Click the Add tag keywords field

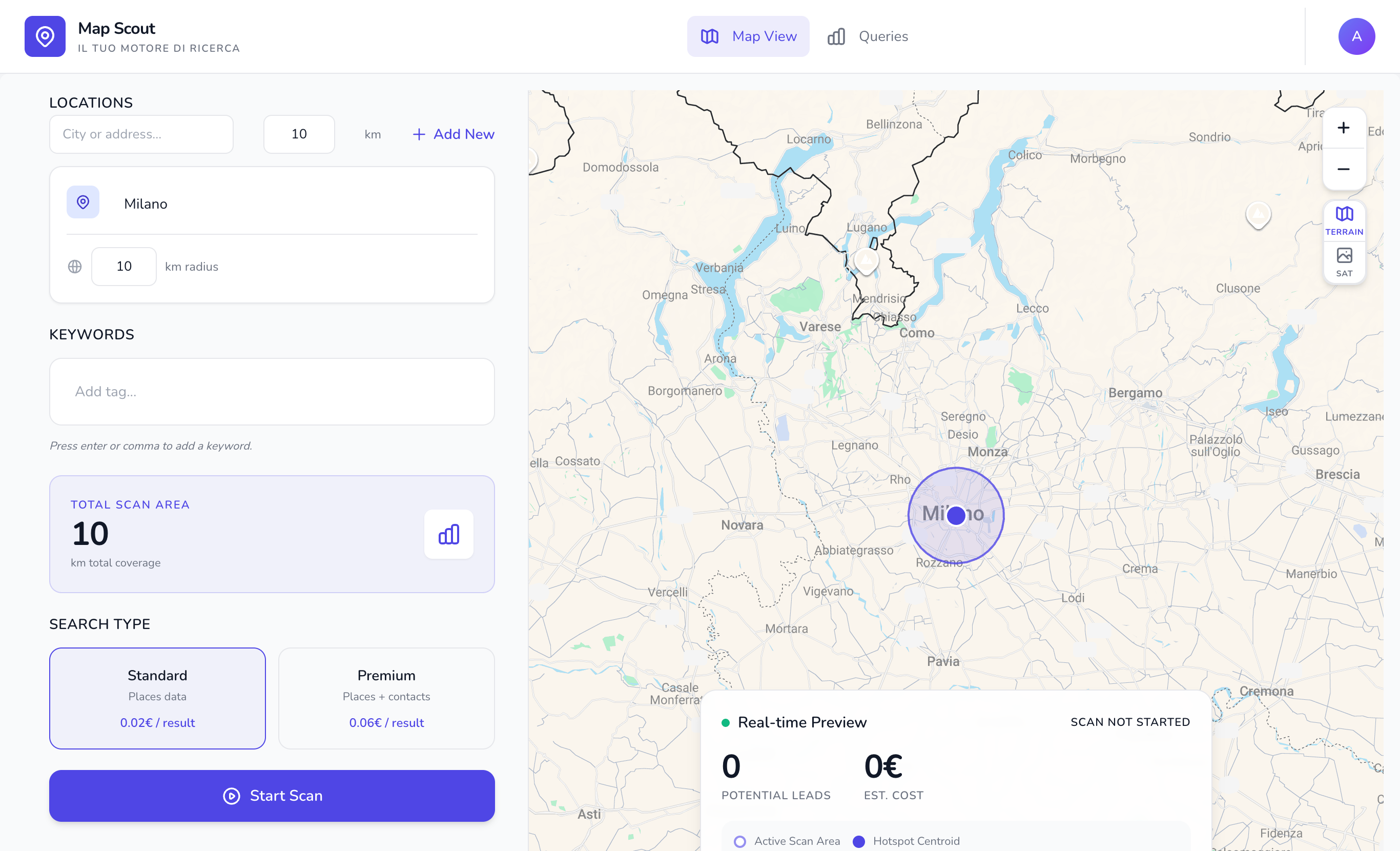coord(272,392)
